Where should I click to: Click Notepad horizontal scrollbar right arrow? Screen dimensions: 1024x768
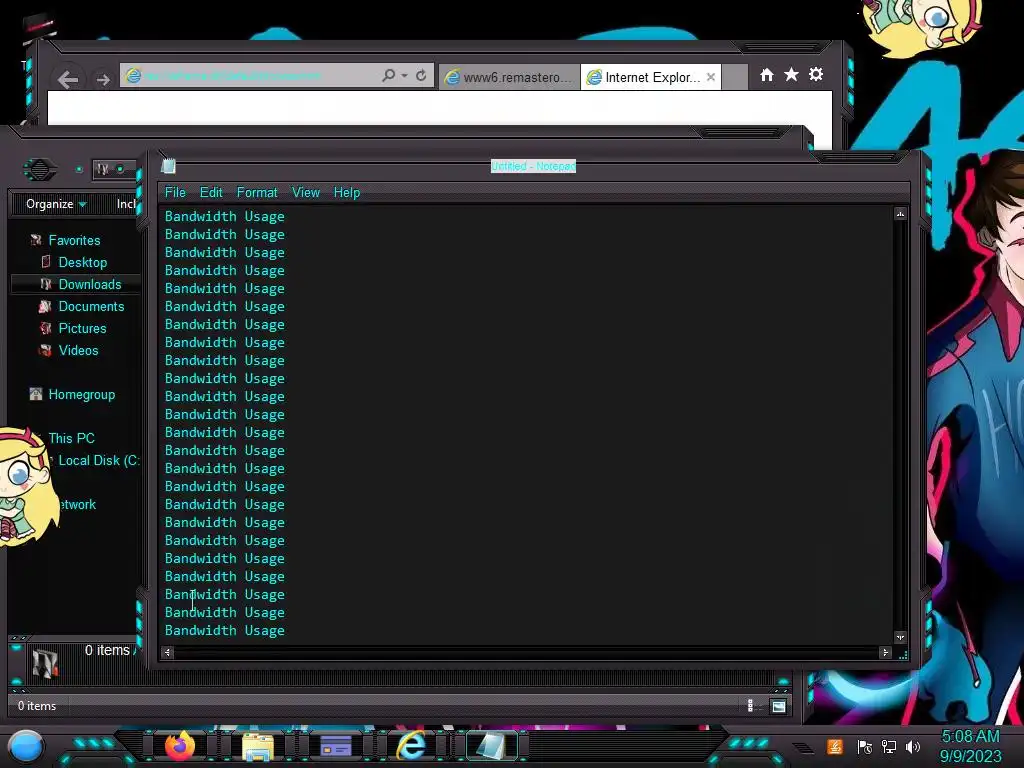click(886, 652)
